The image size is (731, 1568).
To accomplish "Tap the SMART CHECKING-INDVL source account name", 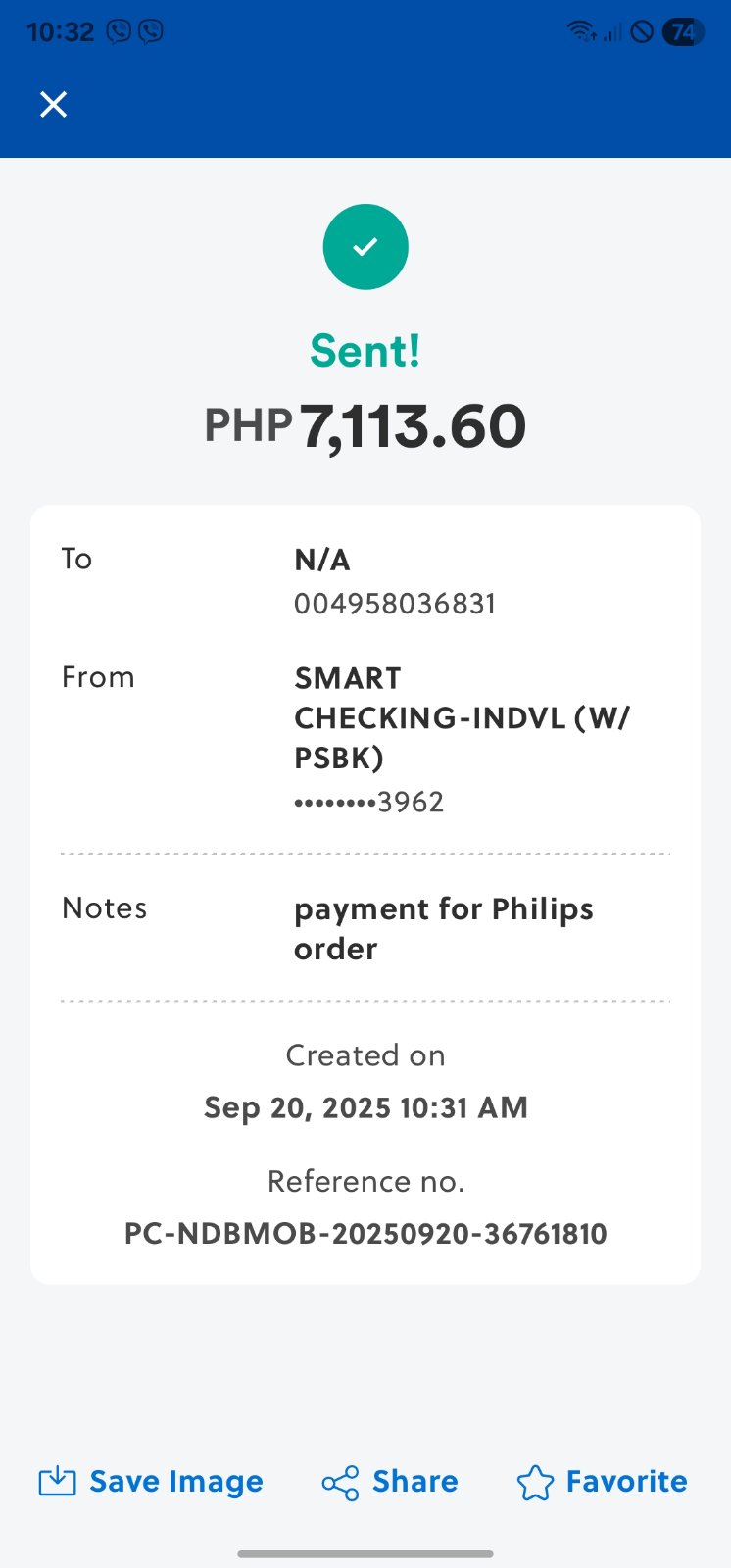I will 462,717.
